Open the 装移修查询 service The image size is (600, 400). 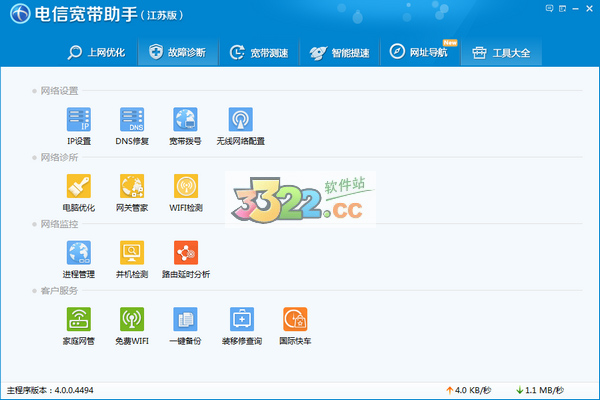pyautogui.click(x=241, y=326)
